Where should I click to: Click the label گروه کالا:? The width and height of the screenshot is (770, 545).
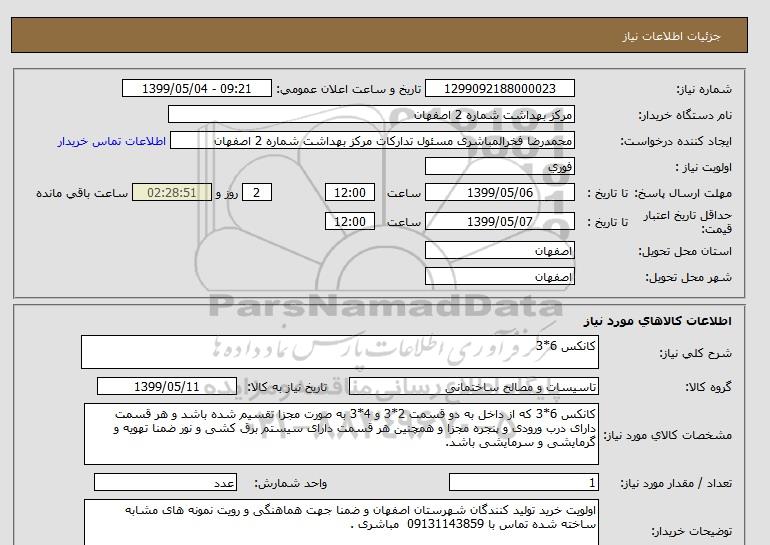[x=709, y=387]
